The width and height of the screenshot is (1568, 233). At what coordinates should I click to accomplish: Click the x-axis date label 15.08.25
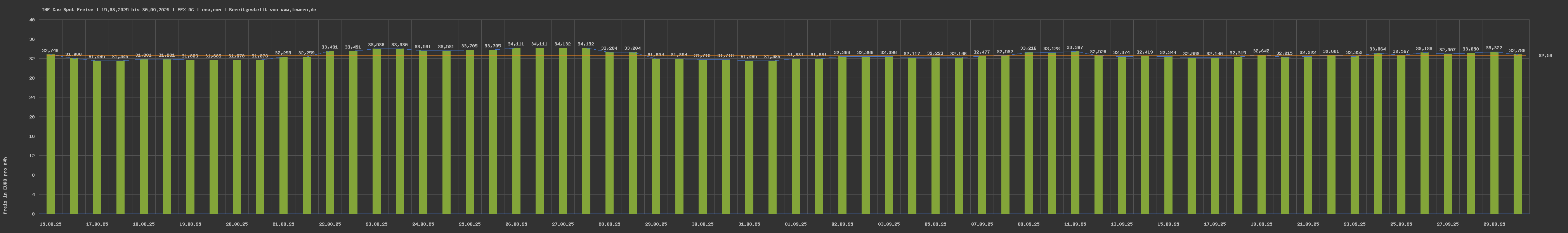50,224
